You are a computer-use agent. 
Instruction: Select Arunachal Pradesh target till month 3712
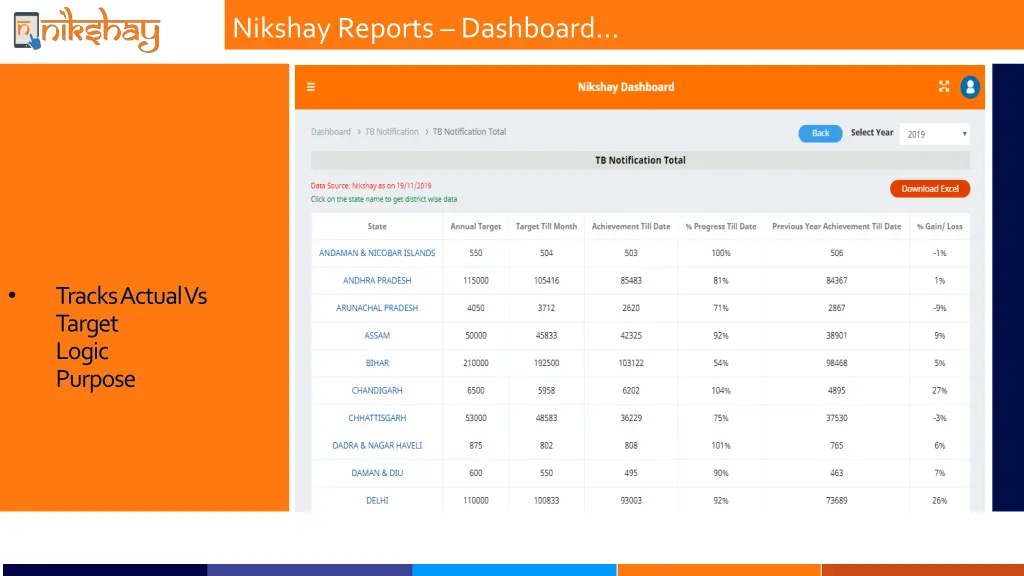[546, 308]
